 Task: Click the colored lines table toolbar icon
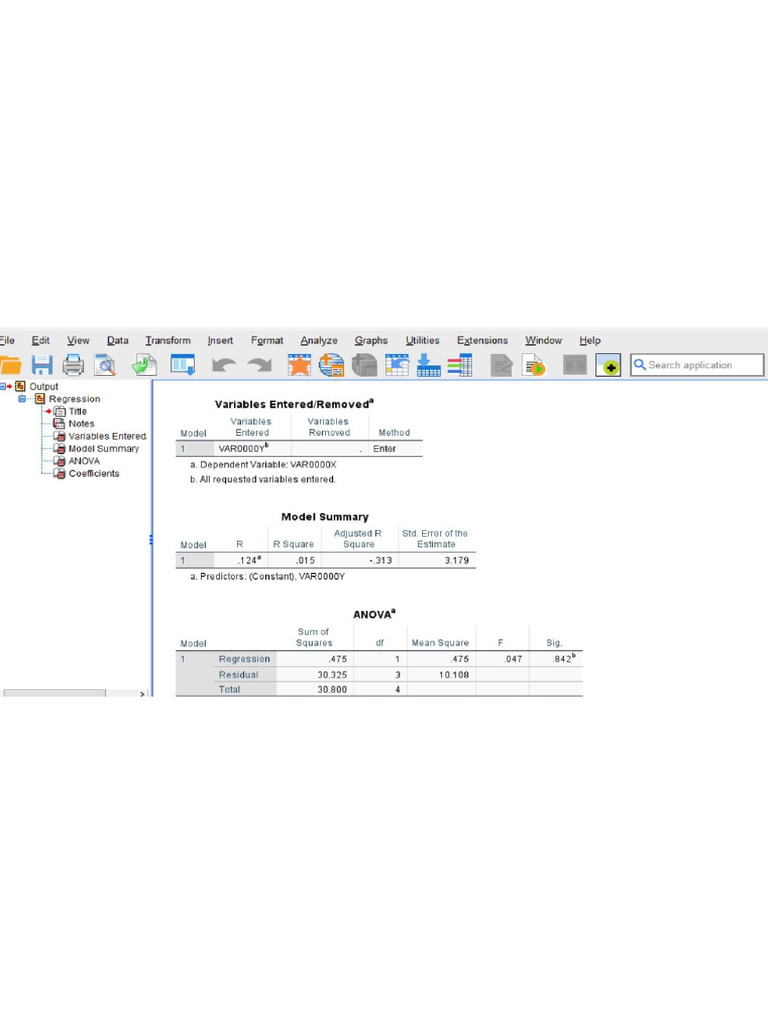(x=460, y=365)
